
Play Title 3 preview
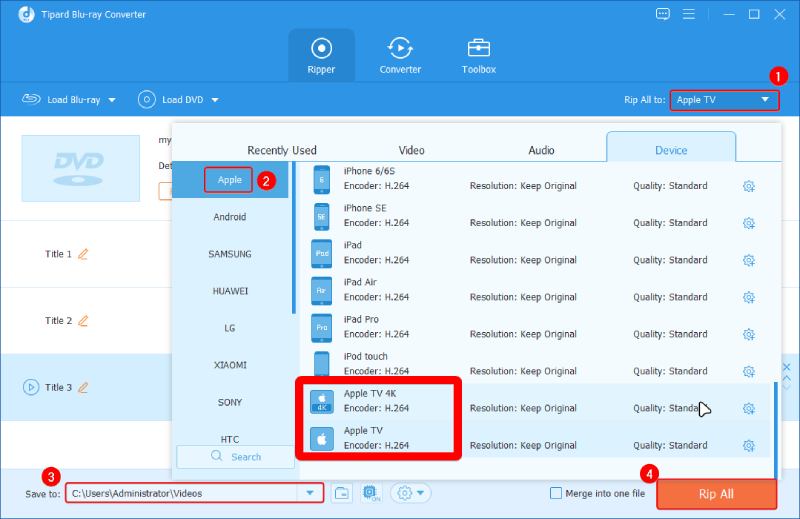pyautogui.click(x=31, y=387)
